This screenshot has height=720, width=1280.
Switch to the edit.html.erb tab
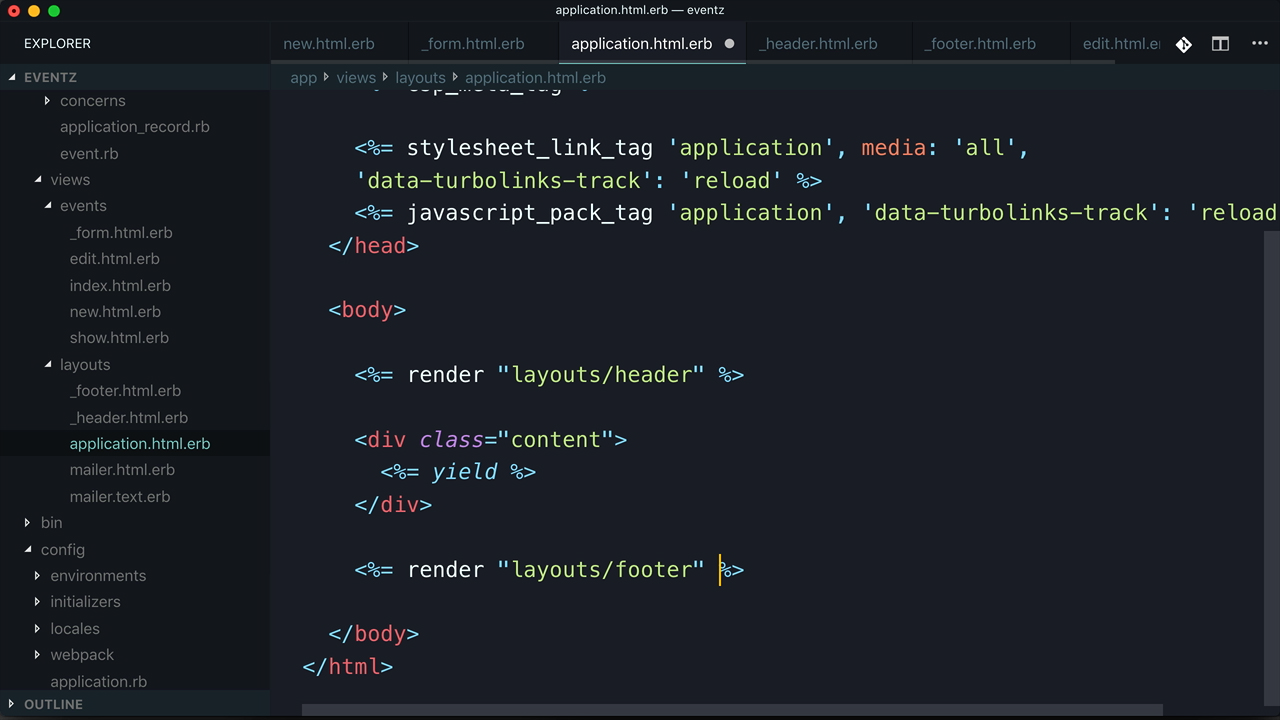(x=1120, y=44)
